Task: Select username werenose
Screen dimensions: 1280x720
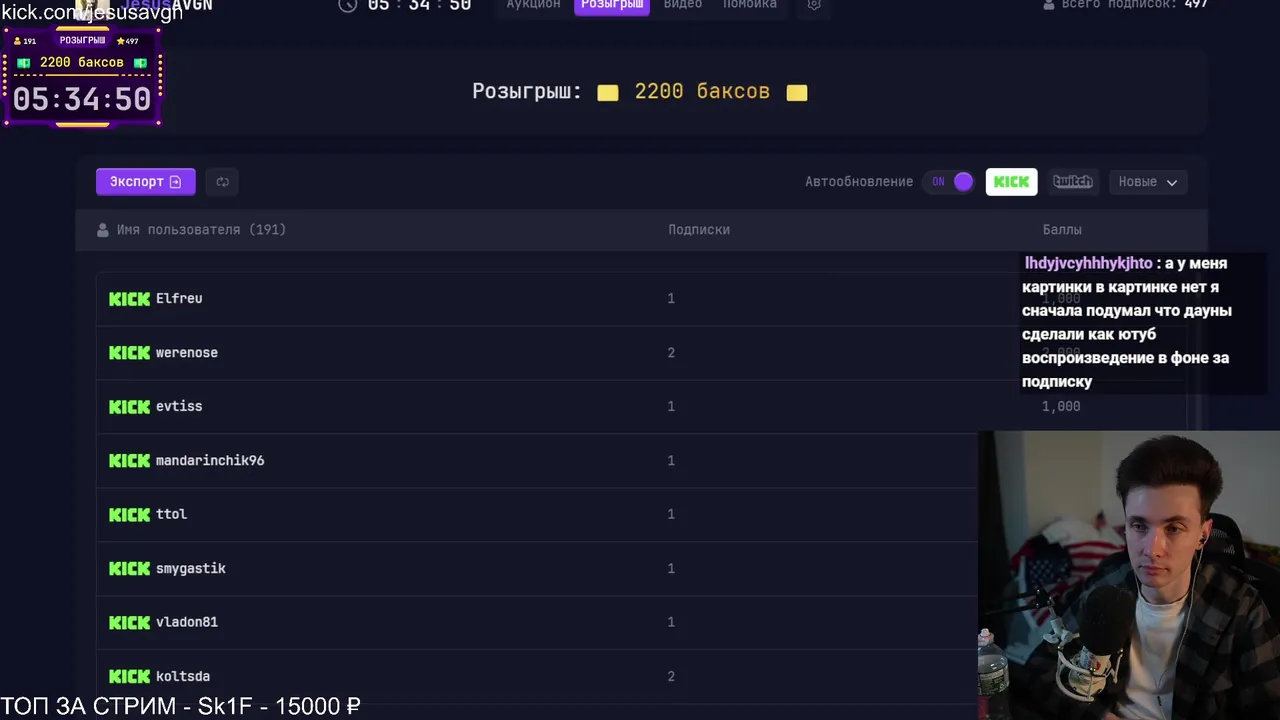Action: [187, 352]
